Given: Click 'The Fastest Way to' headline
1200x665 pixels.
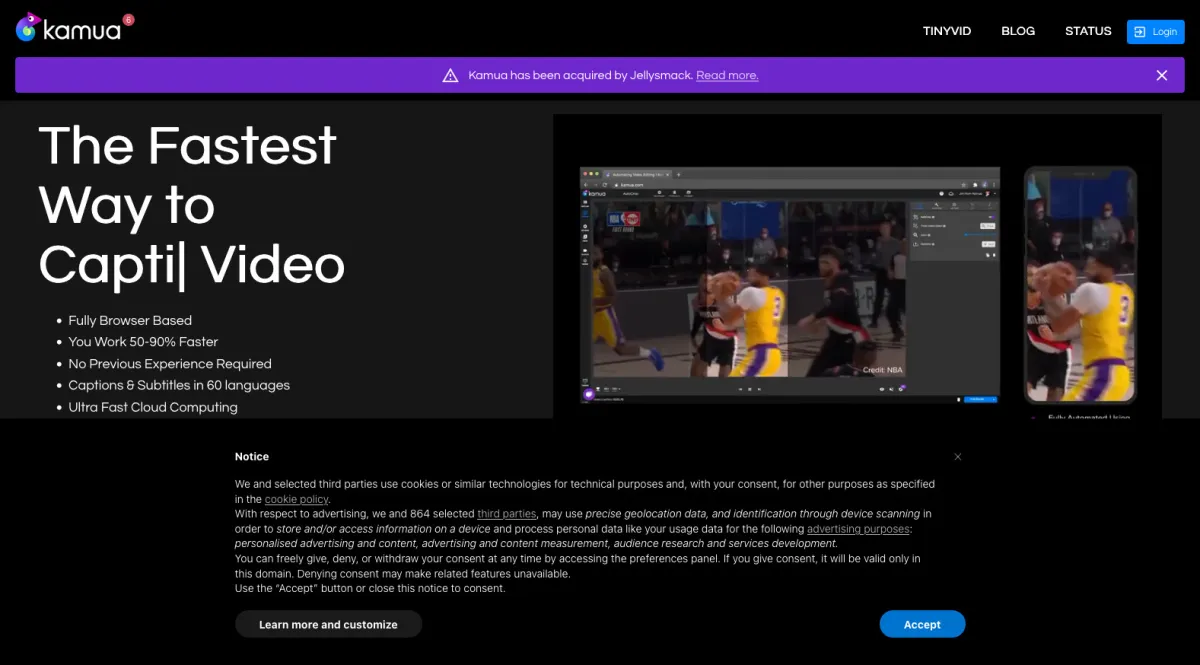Looking at the screenshot, I should (188, 175).
